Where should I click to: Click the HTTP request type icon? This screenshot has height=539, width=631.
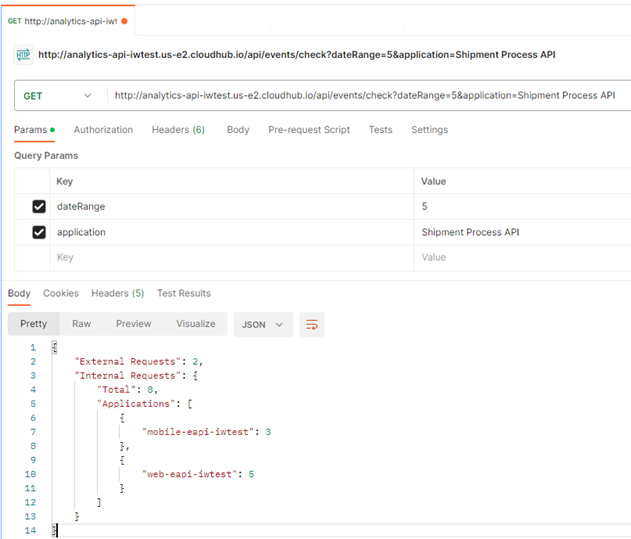click(x=23, y=55)
